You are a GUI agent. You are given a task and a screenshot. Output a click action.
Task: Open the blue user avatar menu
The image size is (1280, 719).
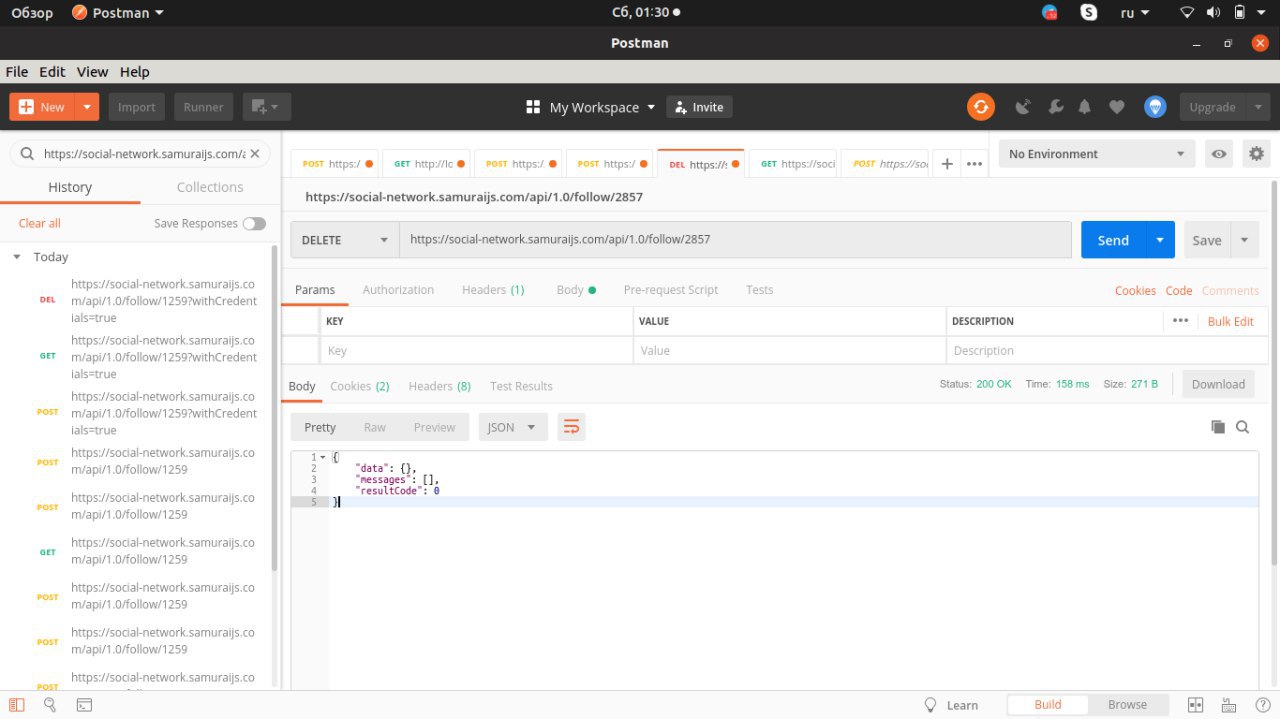[x=1155, y=107]
